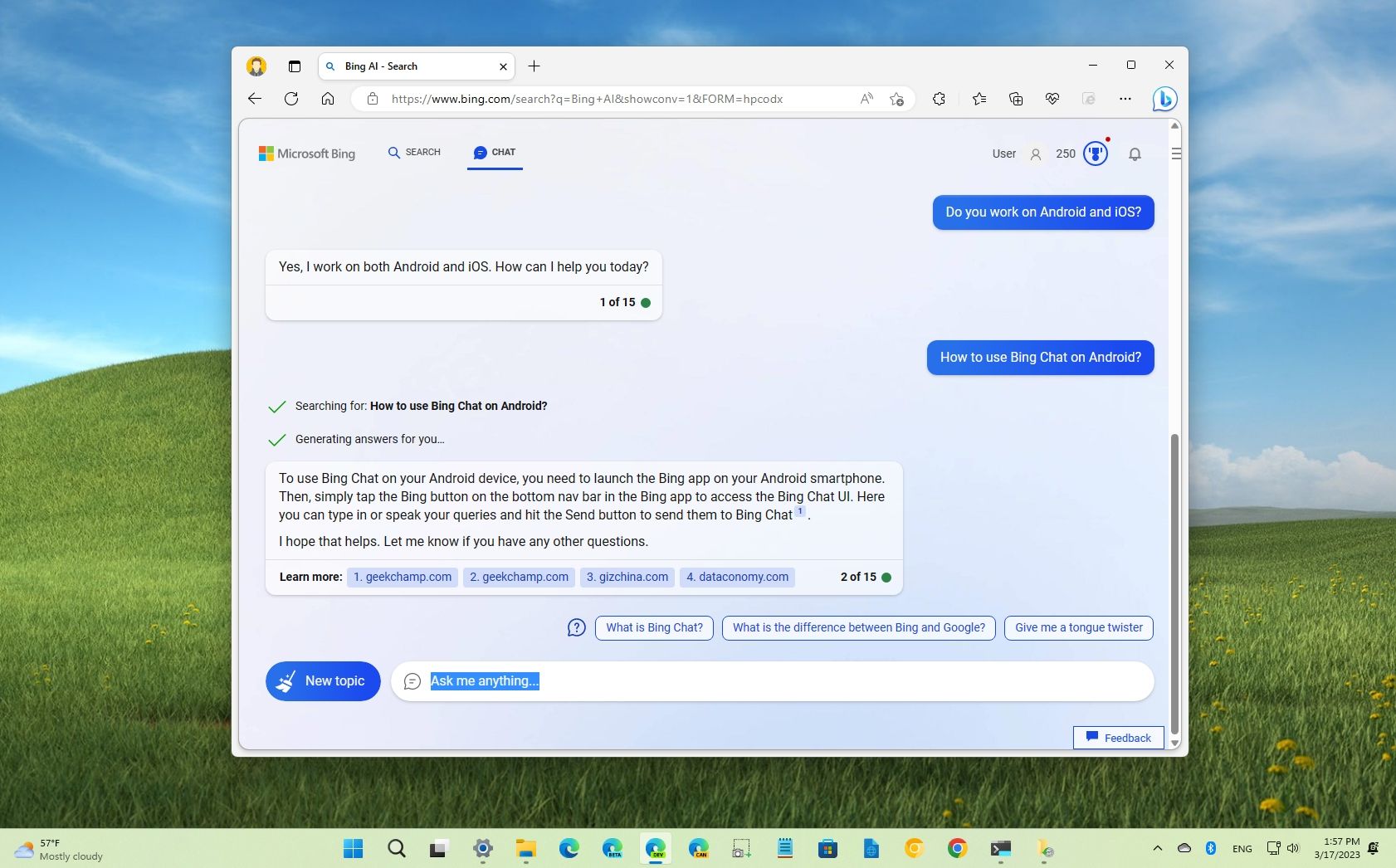This screenshot has height=868, width=1396.
Task: Open Bing notifications bell
Action: click(1135, 154)
